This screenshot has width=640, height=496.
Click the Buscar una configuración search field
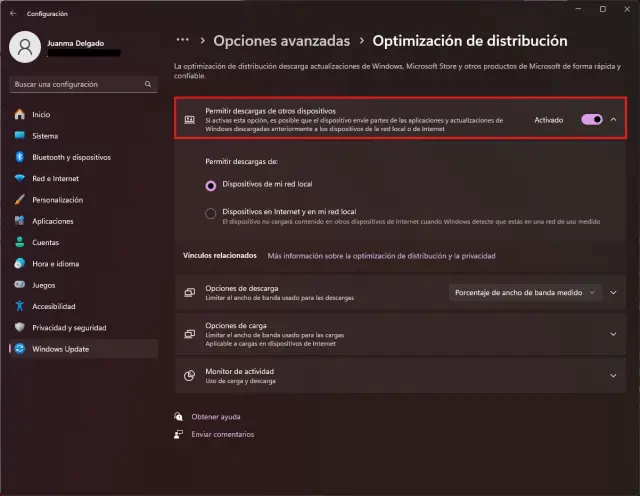coord(80,85)
